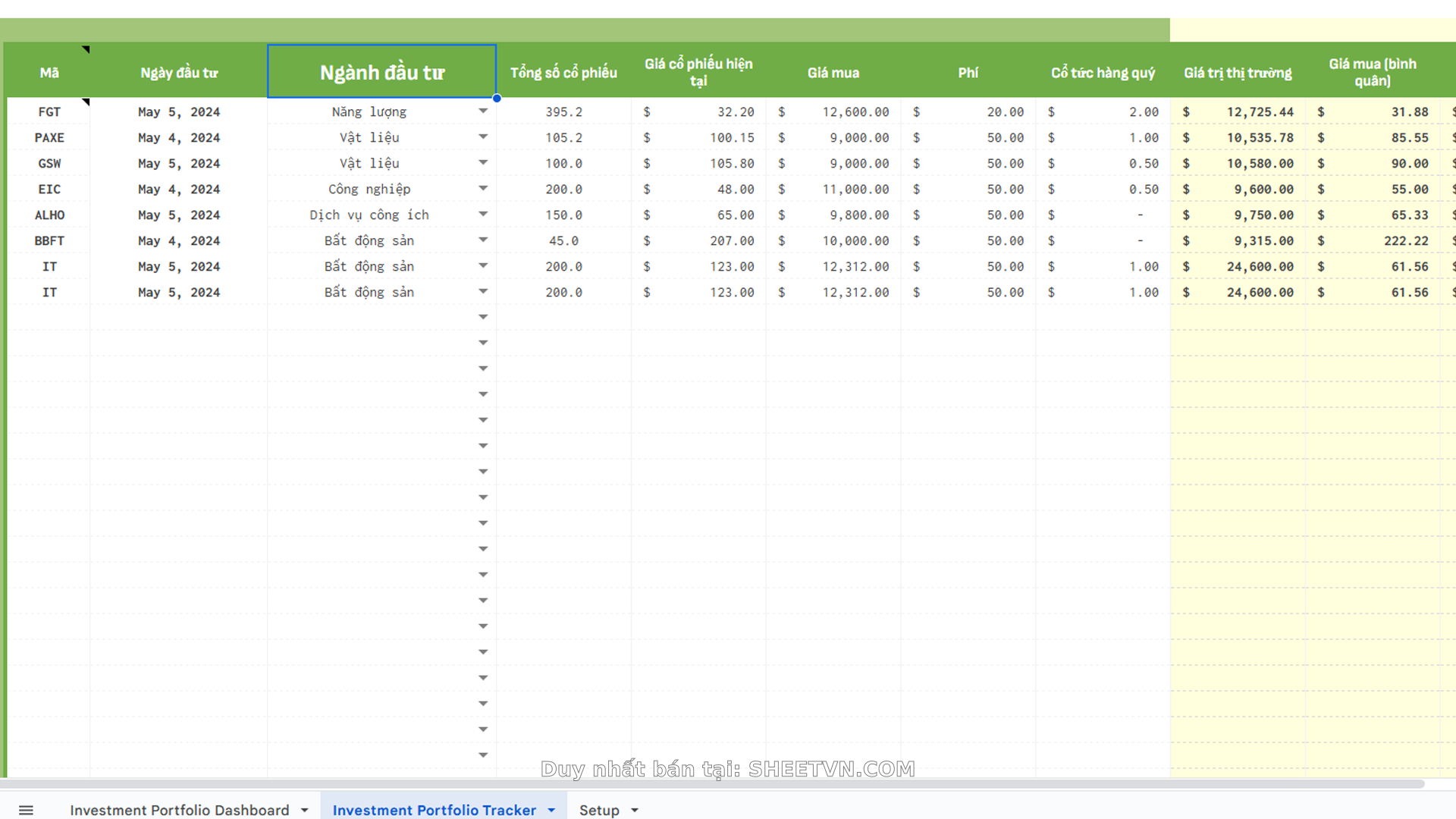Click note indicator on FGT cell
Screen dimensions: 1456x819
[x=86, y=102]
